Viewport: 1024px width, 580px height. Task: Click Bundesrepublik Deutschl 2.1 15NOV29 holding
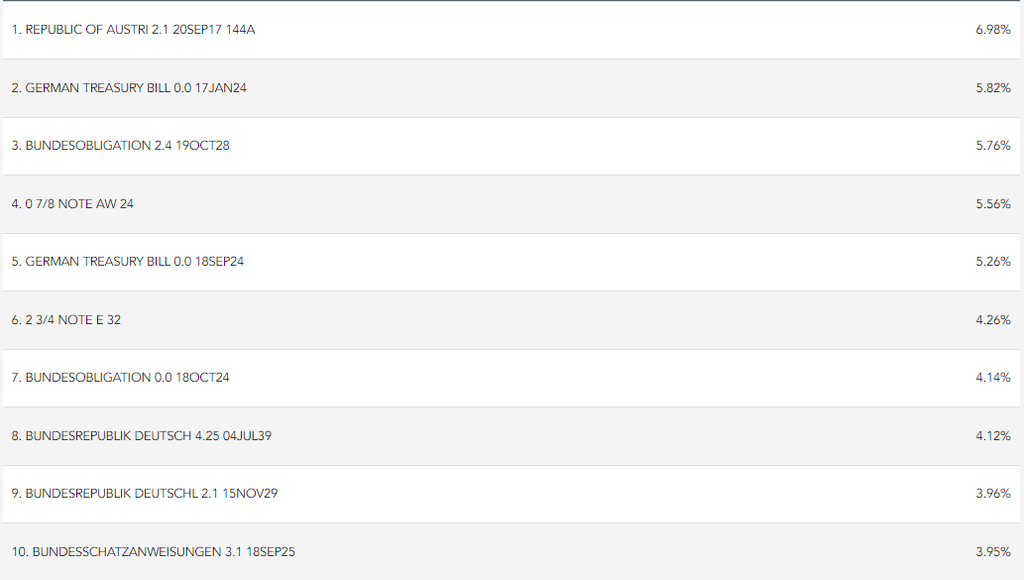(145, 494)
